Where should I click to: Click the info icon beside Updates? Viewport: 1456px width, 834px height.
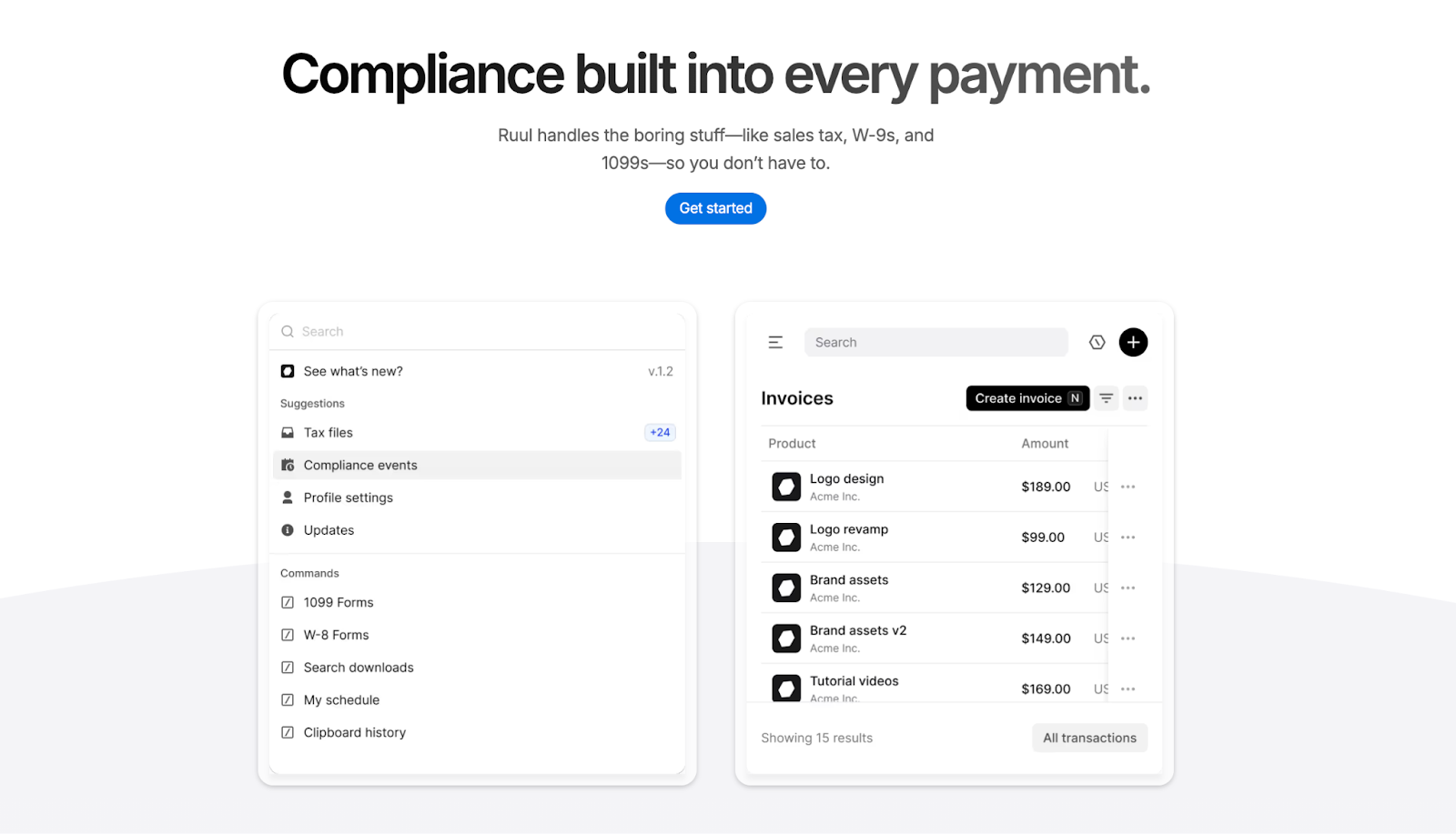point(288,530)
